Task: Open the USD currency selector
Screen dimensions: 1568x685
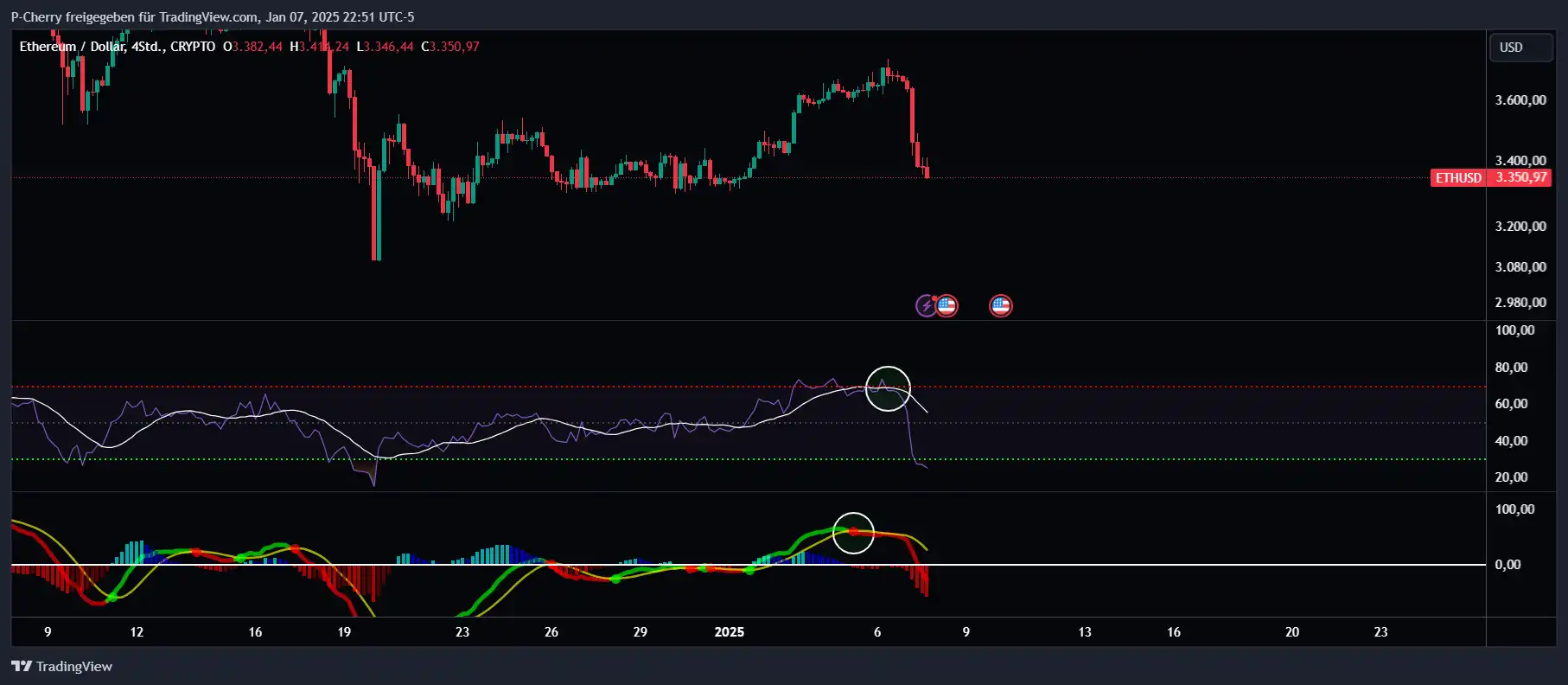Action: pos(1520,48)
